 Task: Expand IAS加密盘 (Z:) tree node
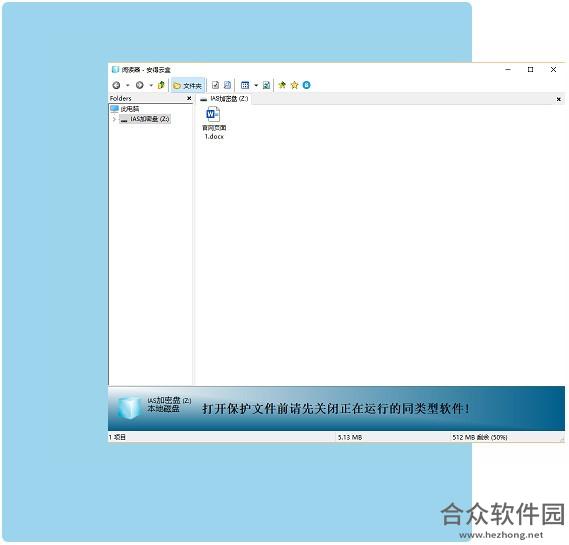click(114, 119)
